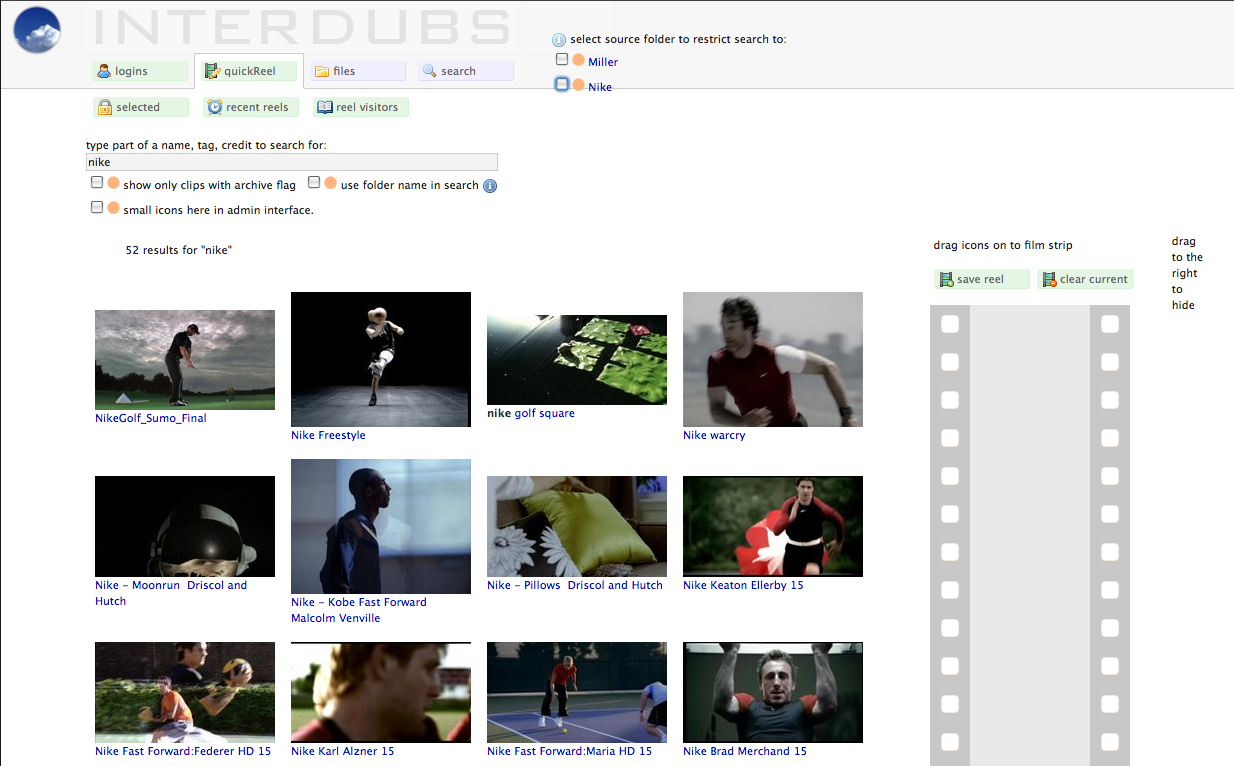The image size is (1234, 766).
Task: Click the 'drag icons on to film strip' text
Action: pyautogui.click(x=1003, y=245)
